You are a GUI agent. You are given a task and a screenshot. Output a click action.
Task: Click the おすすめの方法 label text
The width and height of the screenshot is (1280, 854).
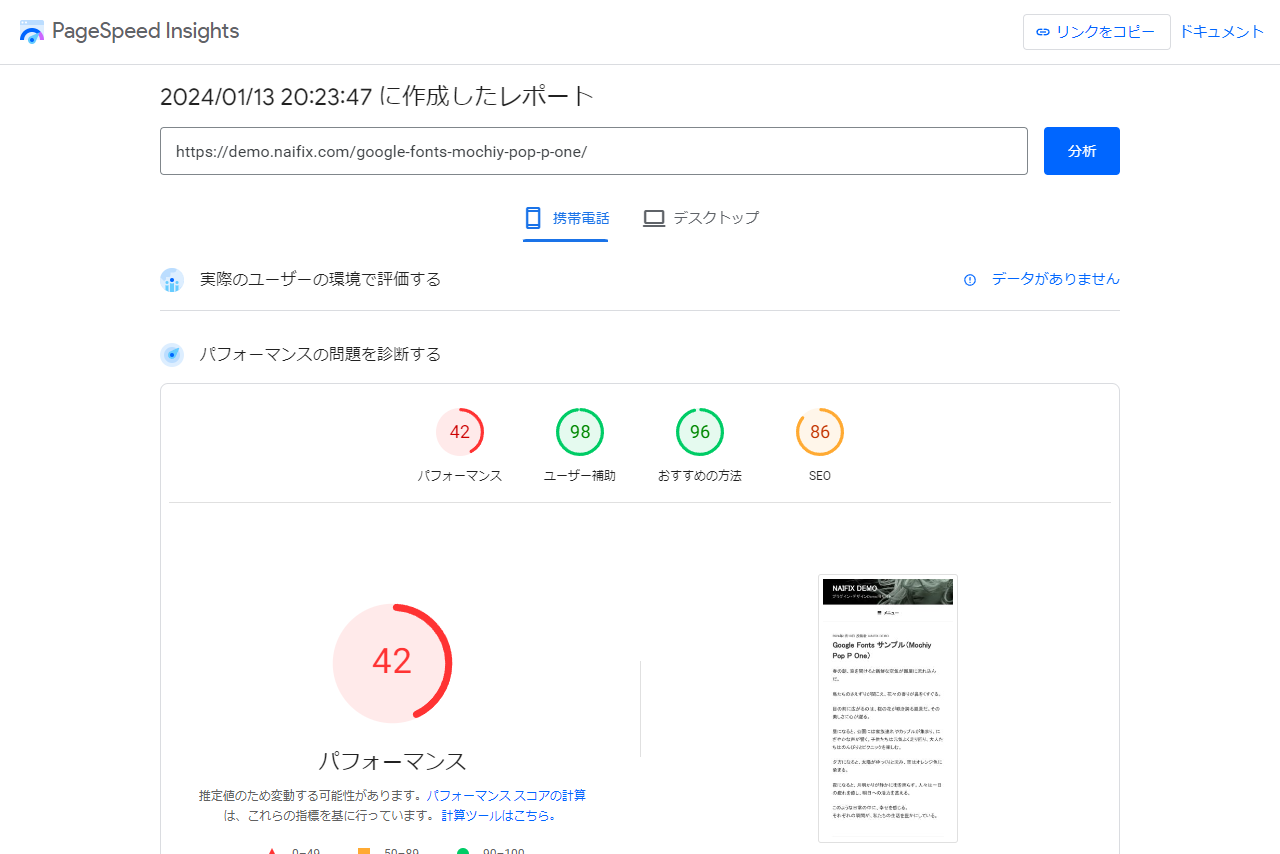(x=700, y=476)
